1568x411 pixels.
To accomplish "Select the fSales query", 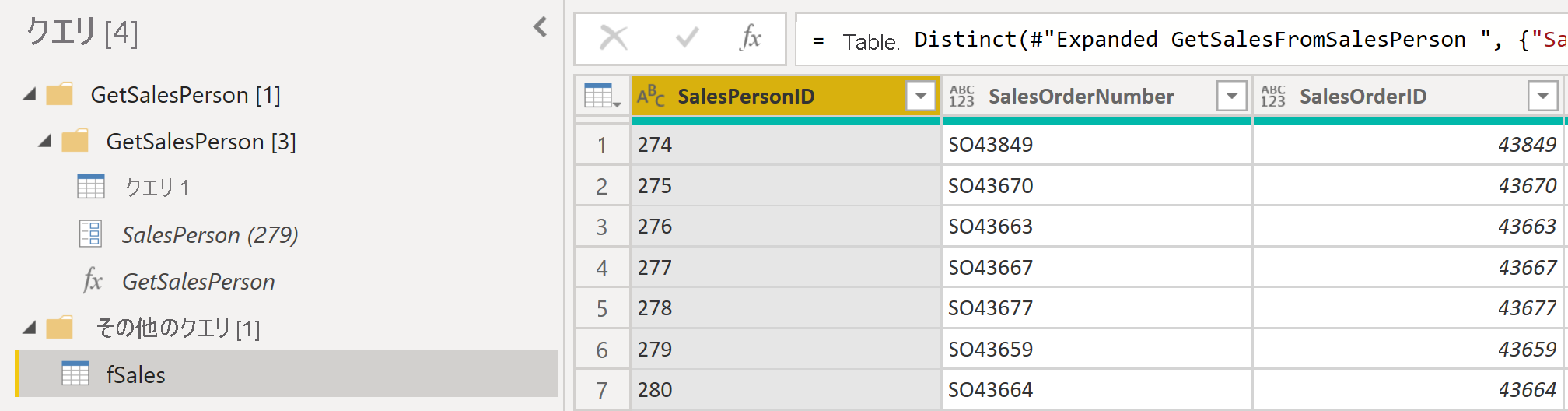I will (135, 375).
